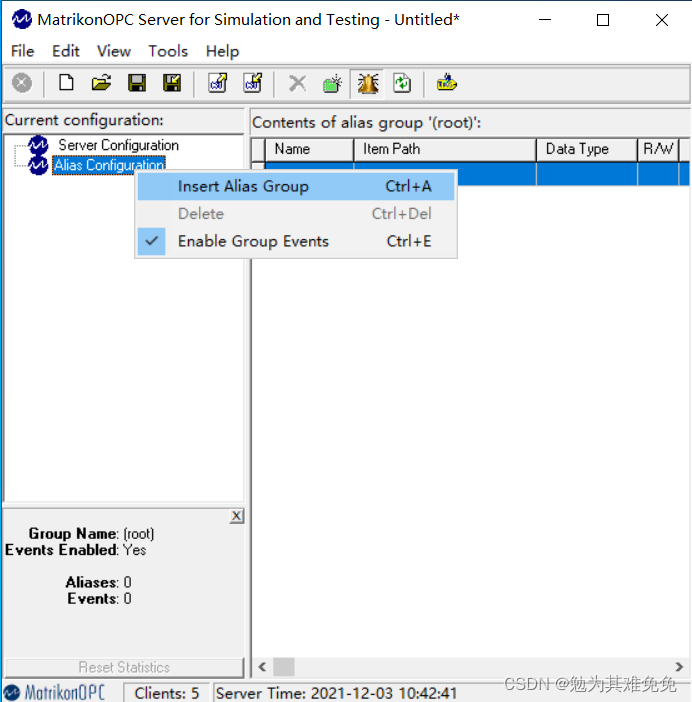Open the File menu

pos(22,51)
